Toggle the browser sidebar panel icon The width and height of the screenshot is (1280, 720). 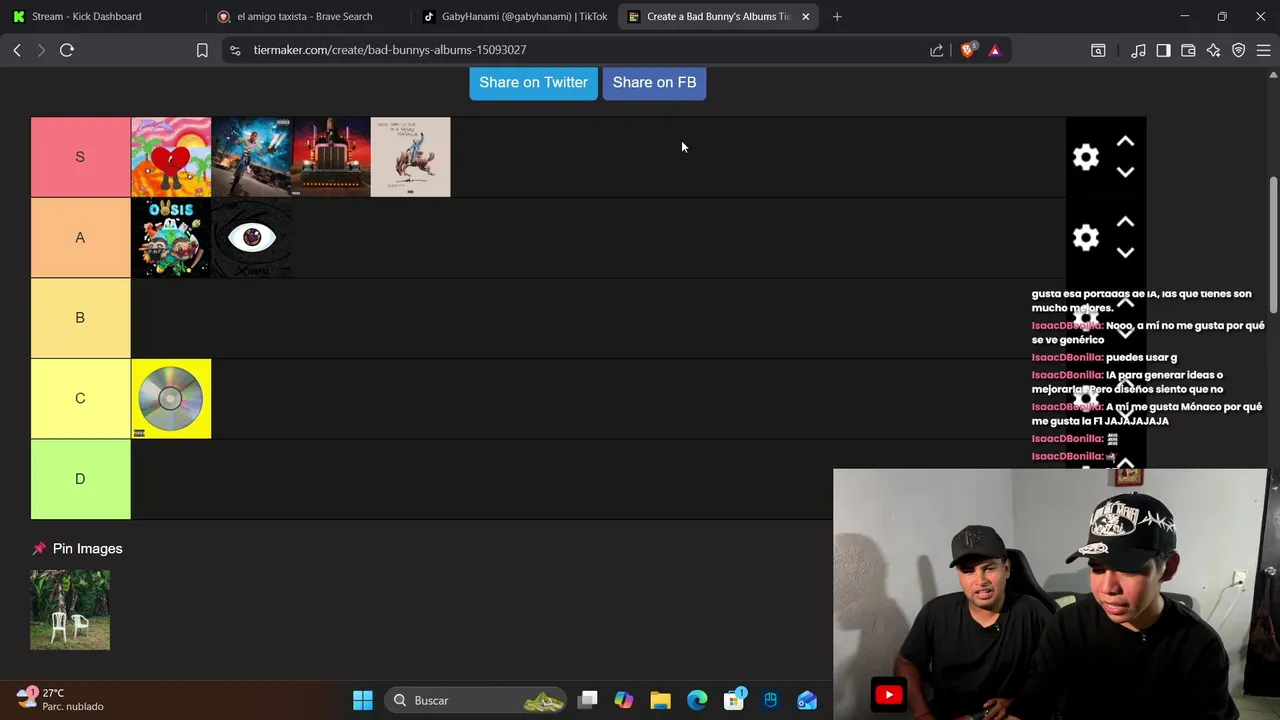[1163, 50]
